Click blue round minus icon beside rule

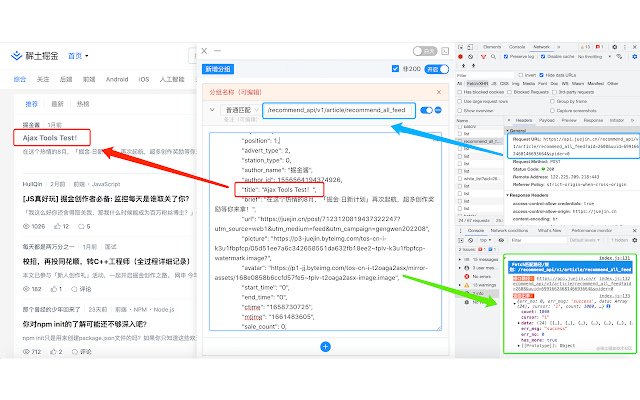point(438,110)
